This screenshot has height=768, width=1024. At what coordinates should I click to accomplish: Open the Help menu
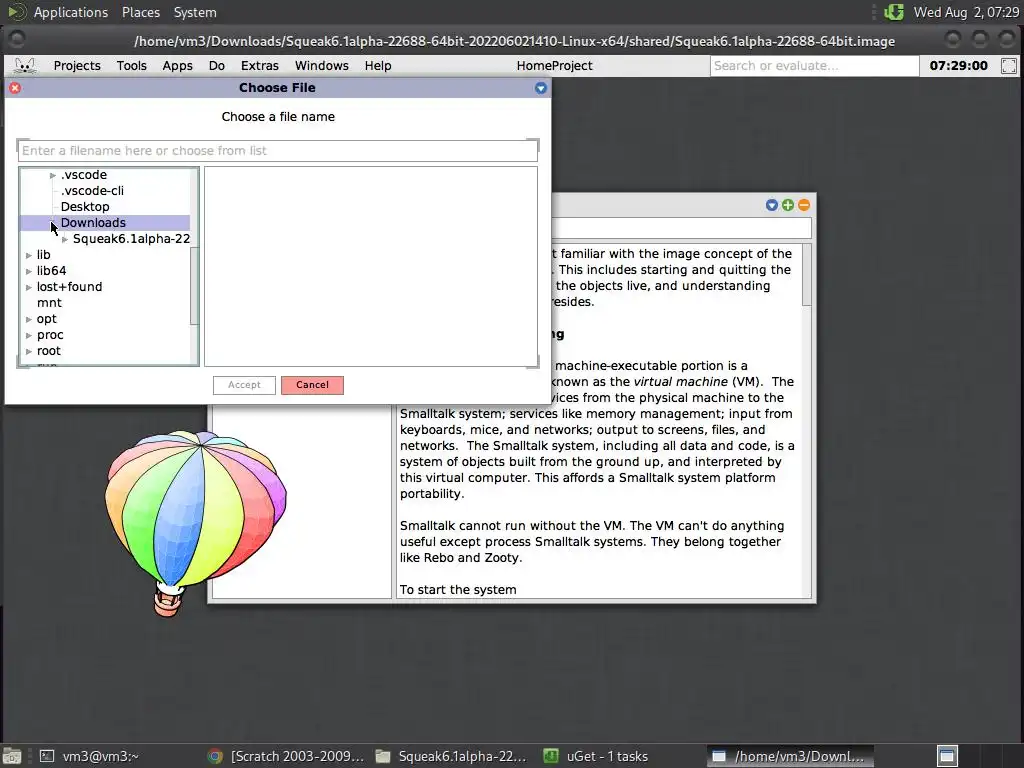(378, 66)
